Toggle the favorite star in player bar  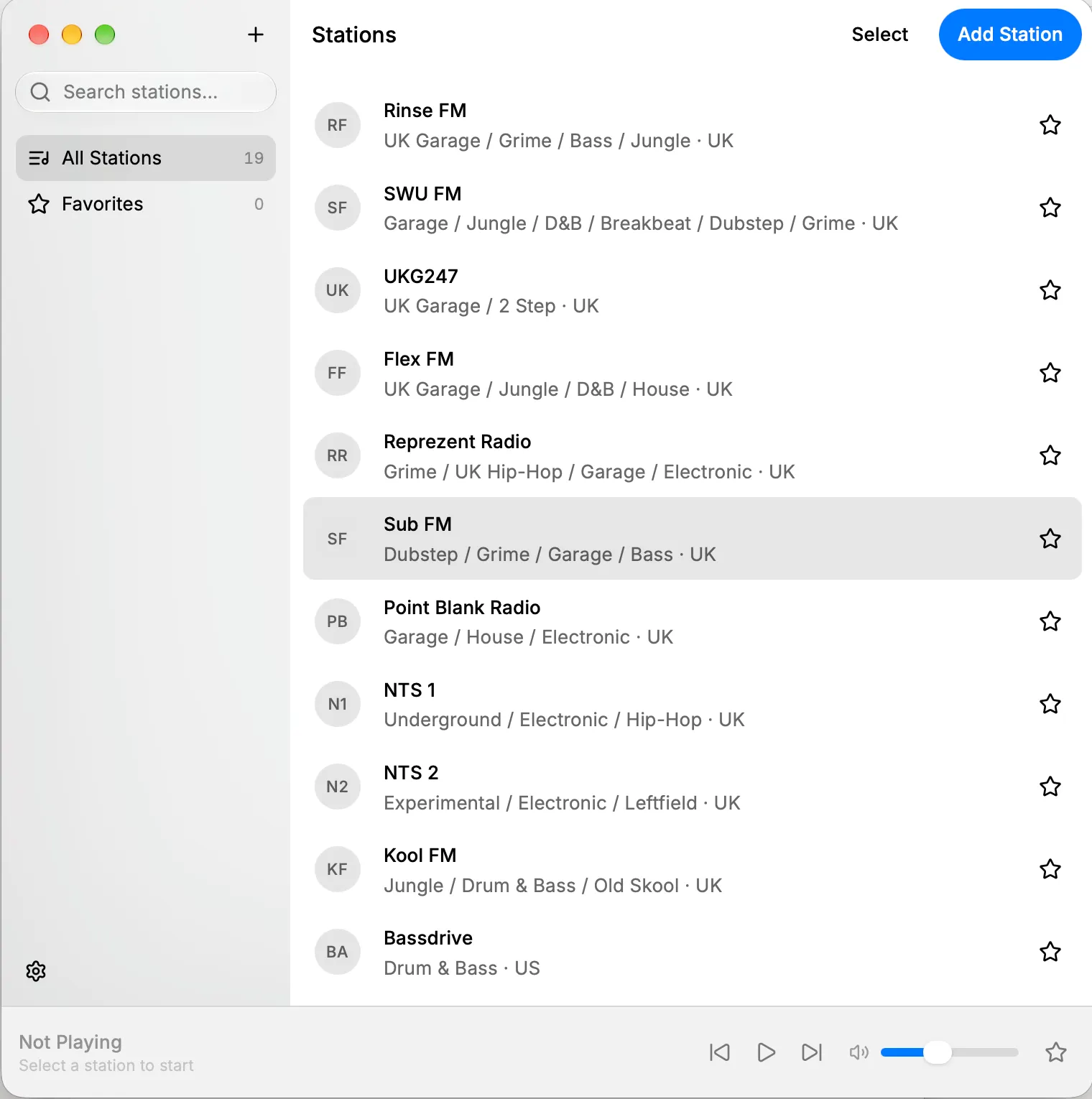coord(1056,1052)
